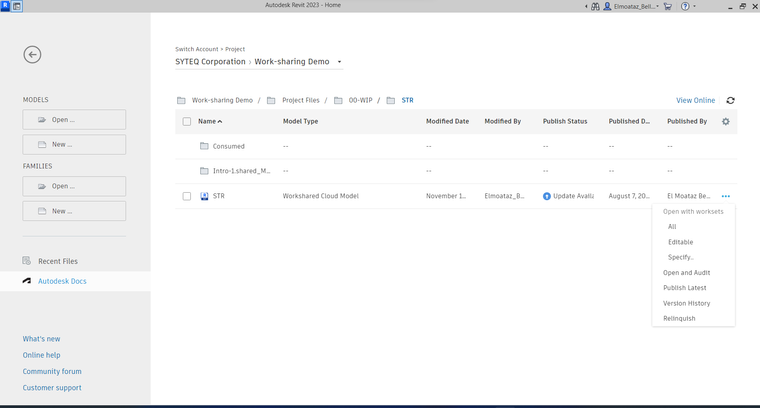This screenshot has height=408, width=760.
Task: Click the 00-WIP breadcrumb folder icon
Action: (x=338, y=100)
